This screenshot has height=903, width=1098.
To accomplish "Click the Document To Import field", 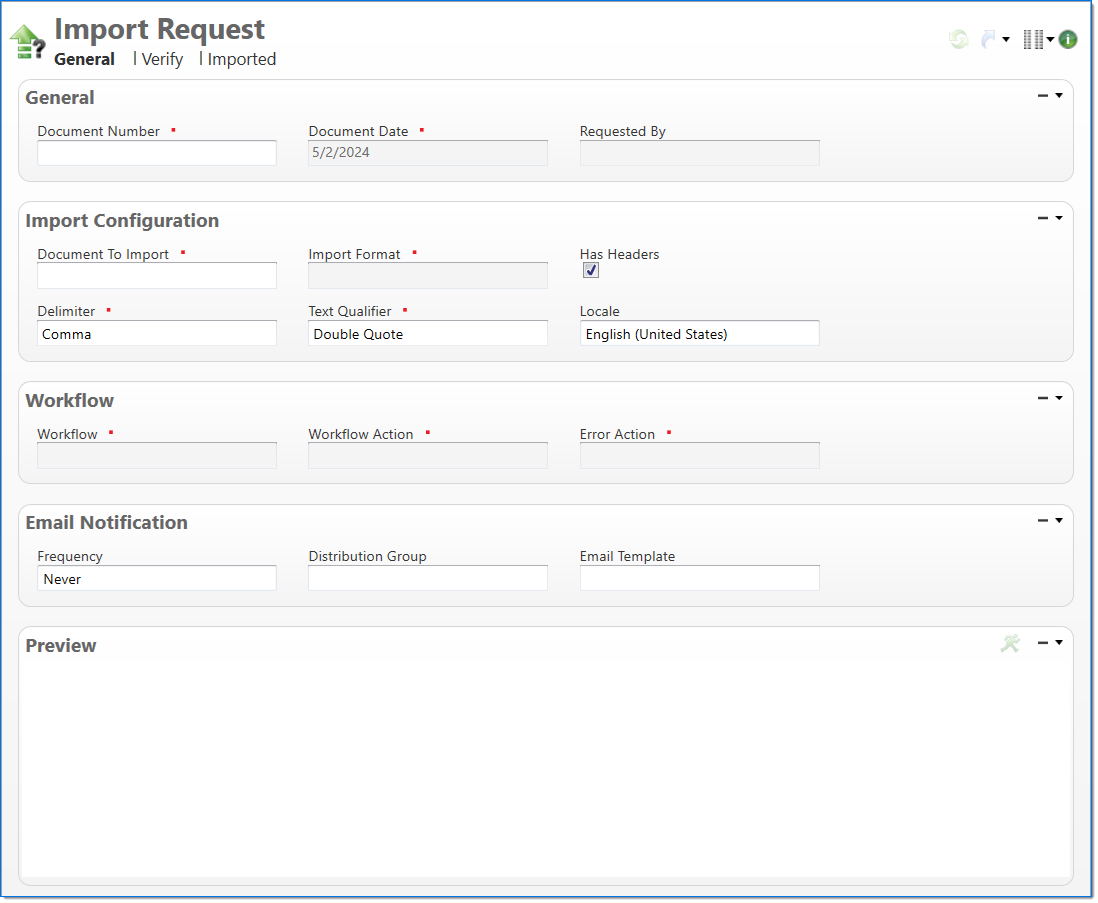I will pyautogui.click(x=157, y=276).
